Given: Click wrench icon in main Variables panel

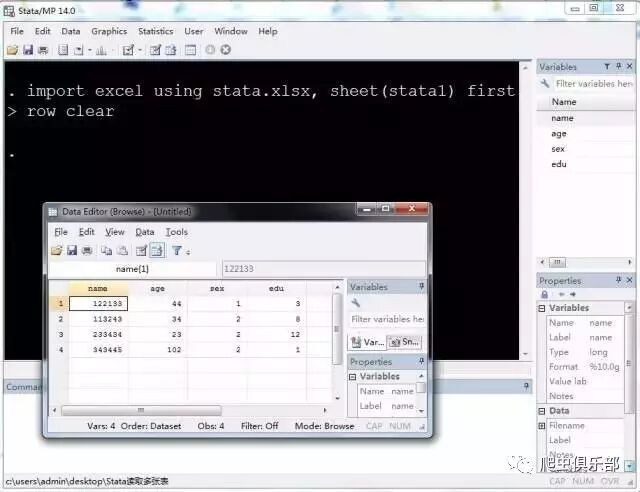Looking at the screenshot, I should [x=545, y=84].
